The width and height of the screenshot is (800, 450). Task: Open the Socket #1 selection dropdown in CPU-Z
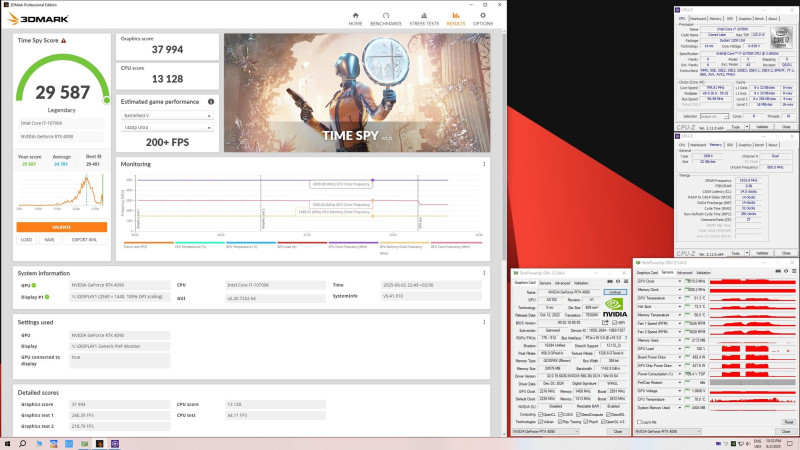(x=714, y=116)
